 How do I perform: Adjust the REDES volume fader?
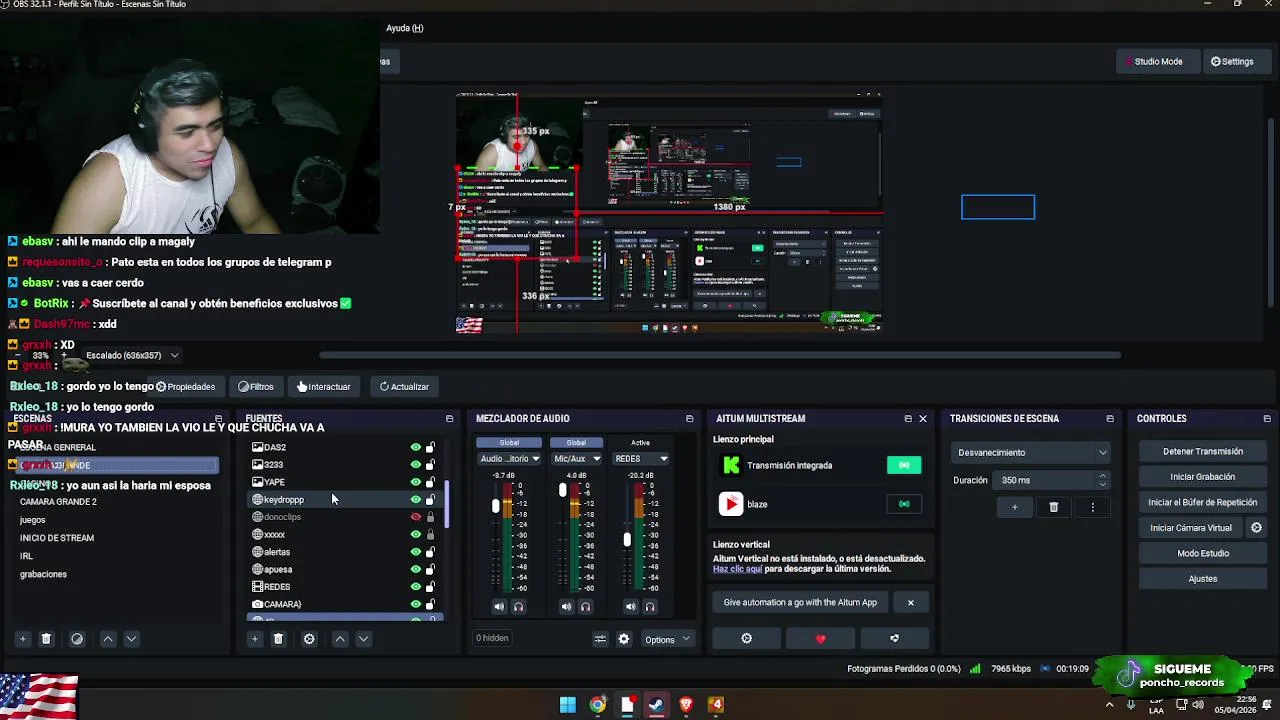[627, 540]
